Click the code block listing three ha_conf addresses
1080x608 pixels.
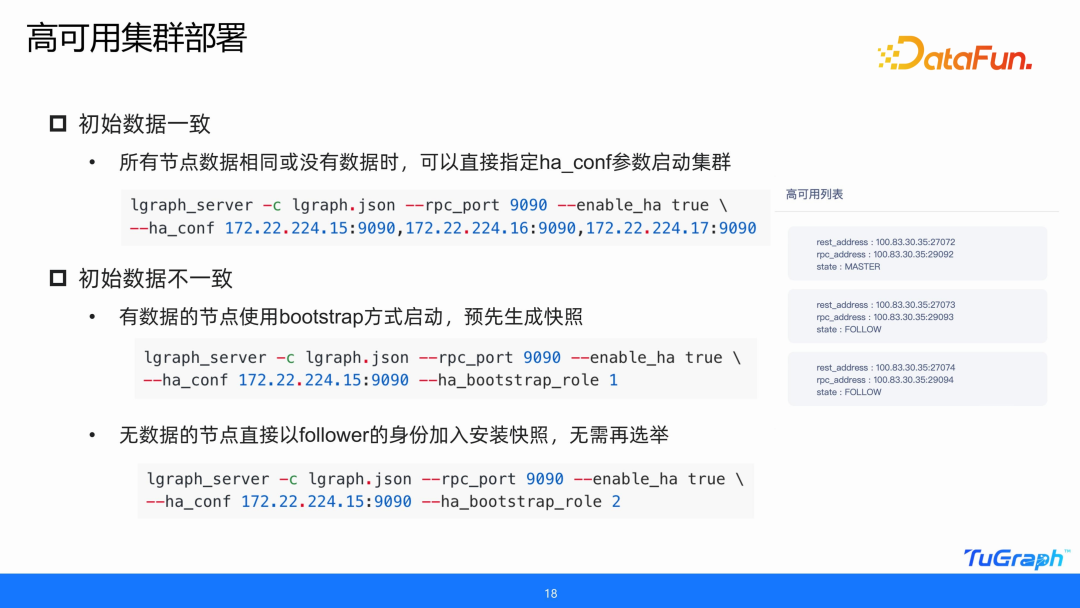click(443, 217)
